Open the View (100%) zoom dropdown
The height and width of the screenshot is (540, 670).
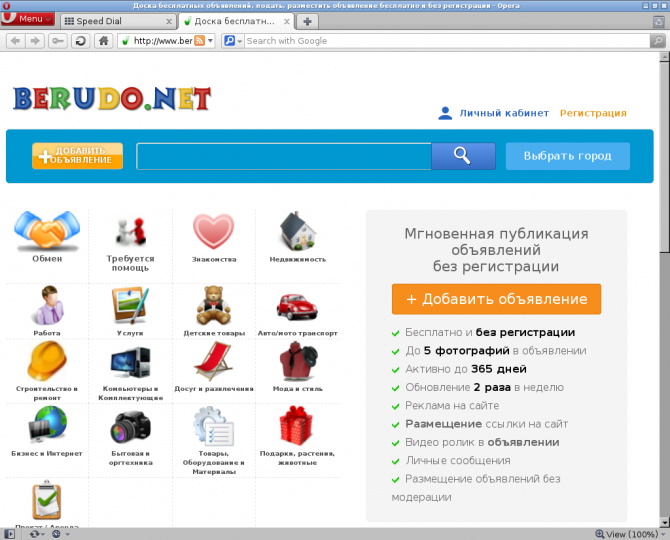coord(631,534)
